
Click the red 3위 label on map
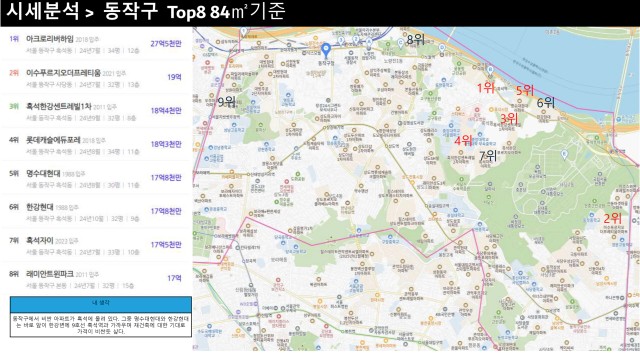(x=509, y=118)
